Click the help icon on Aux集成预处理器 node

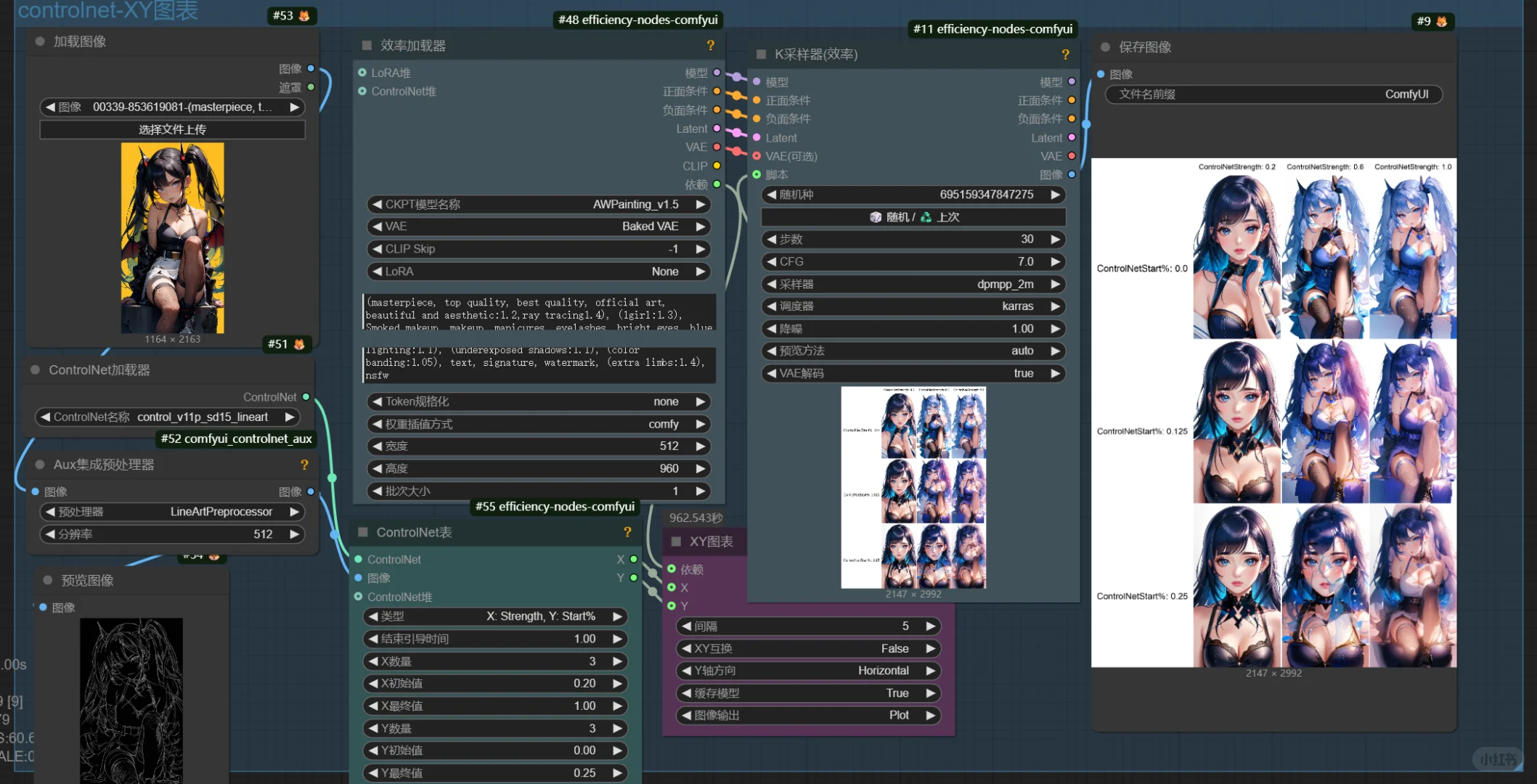(304, 465)
